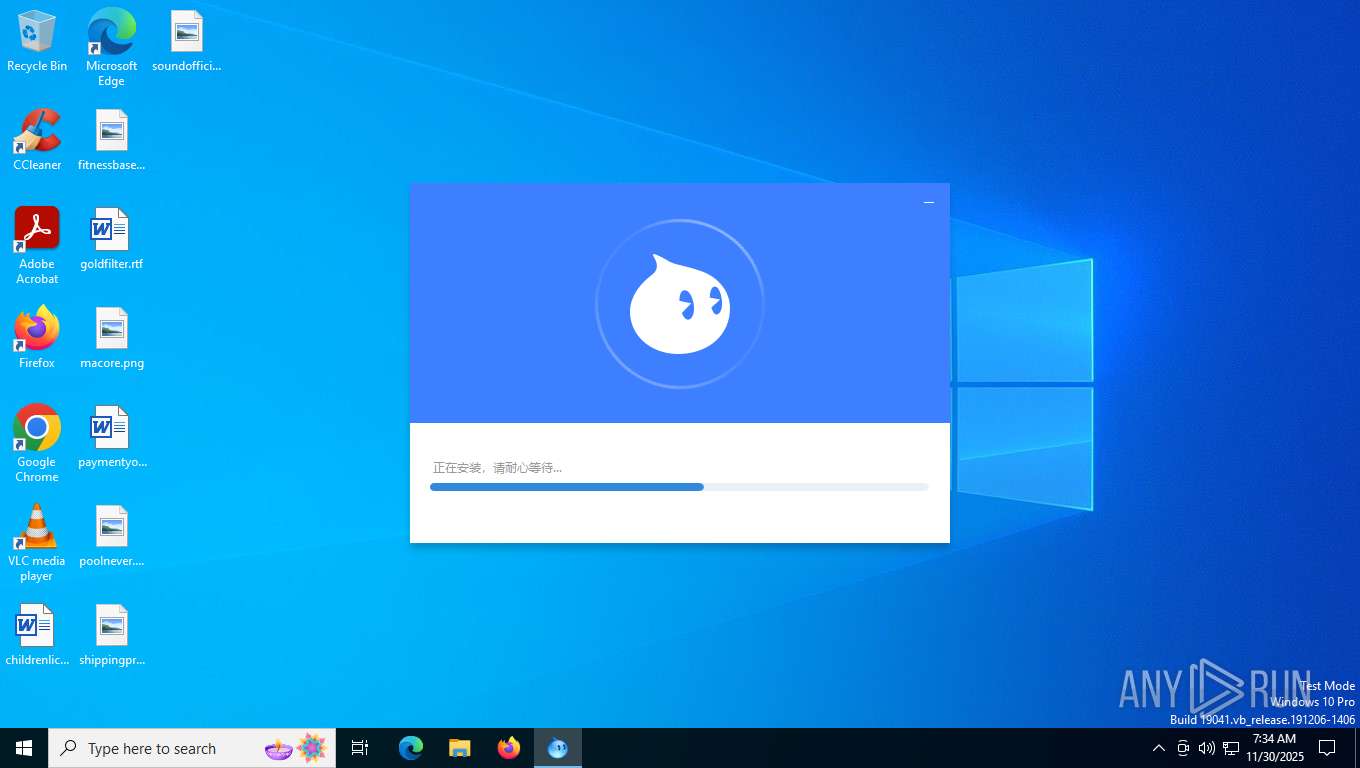Click the taskbar search box
This screenshot has height=768, width=1360.
192,748
